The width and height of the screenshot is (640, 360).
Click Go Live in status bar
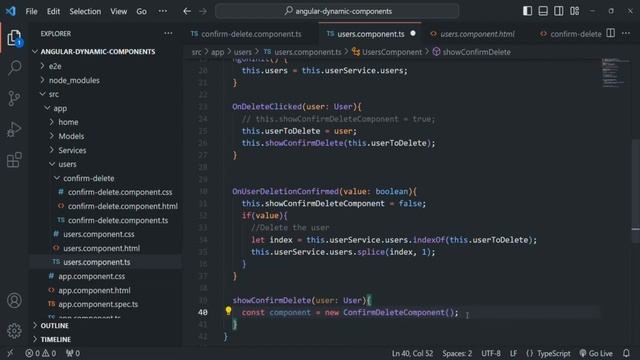[x=596, y=353]
